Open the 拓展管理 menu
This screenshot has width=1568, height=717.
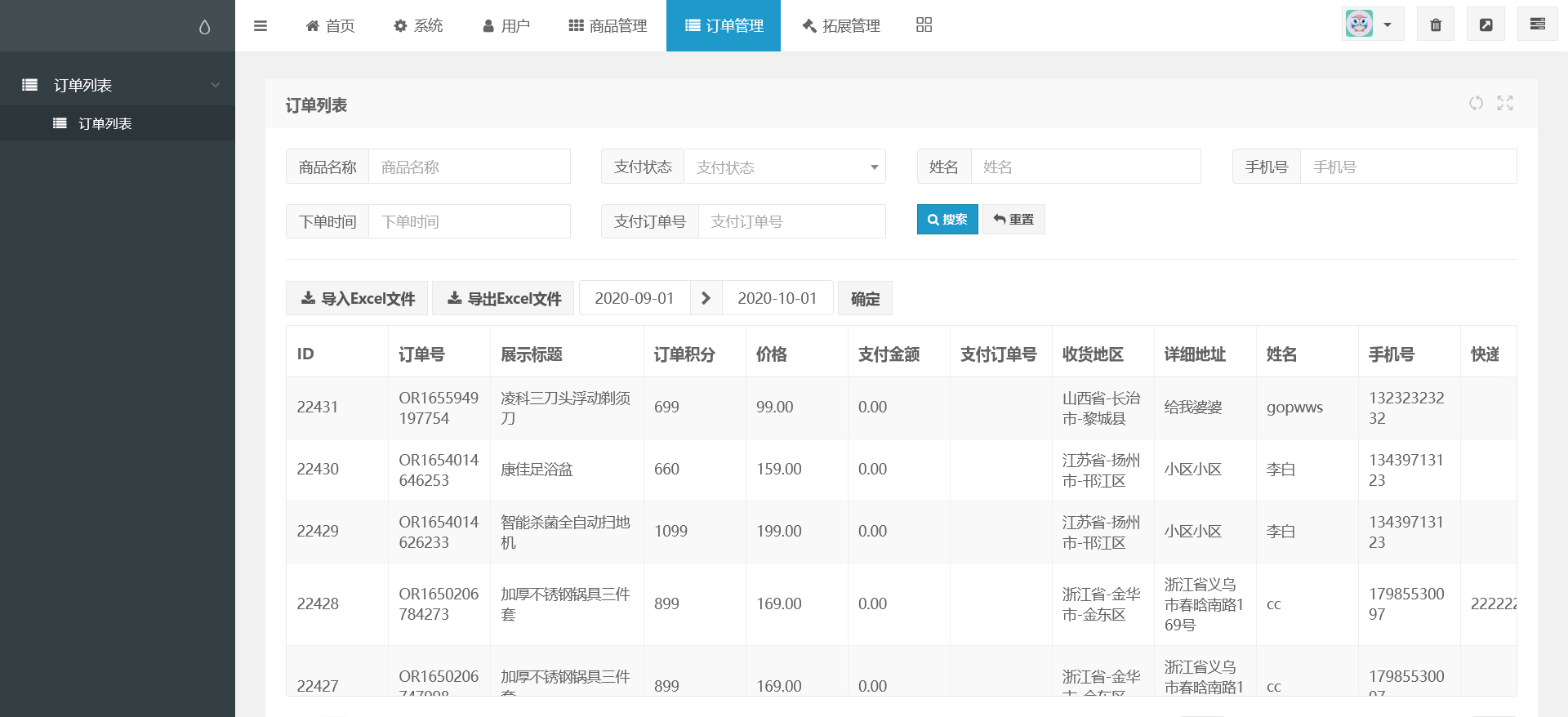point(840,26)
